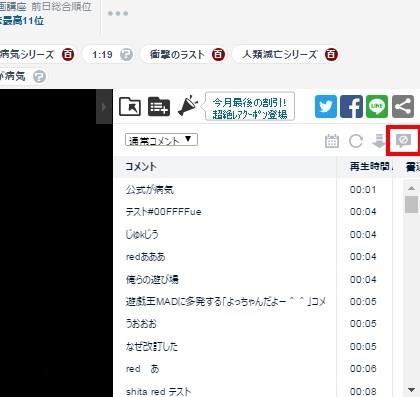Viewport: 420px width, 397px height.
Task: Sort by the コメント column header
Action: point(141,166)
